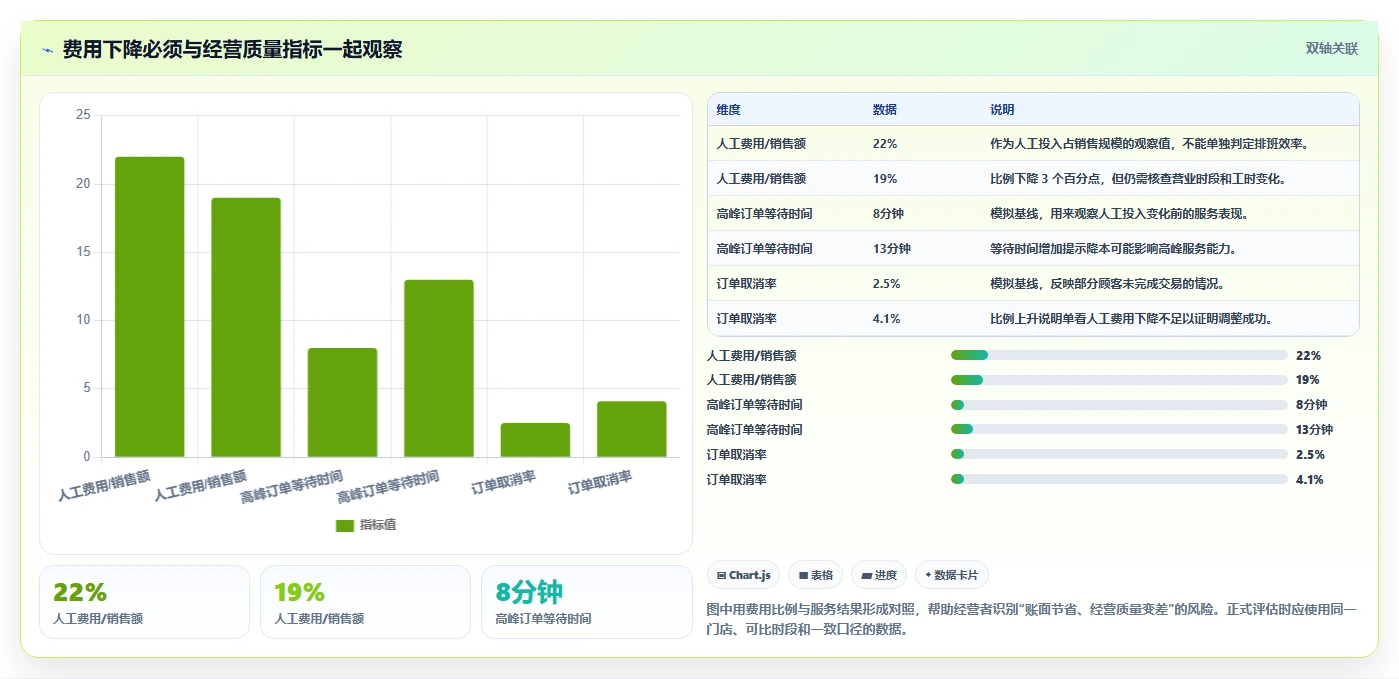The height and width of the screenshot is (679, 1399).
Task: Open the 19% 人工费用/销售额 data card
Action: tap(365, 602)
